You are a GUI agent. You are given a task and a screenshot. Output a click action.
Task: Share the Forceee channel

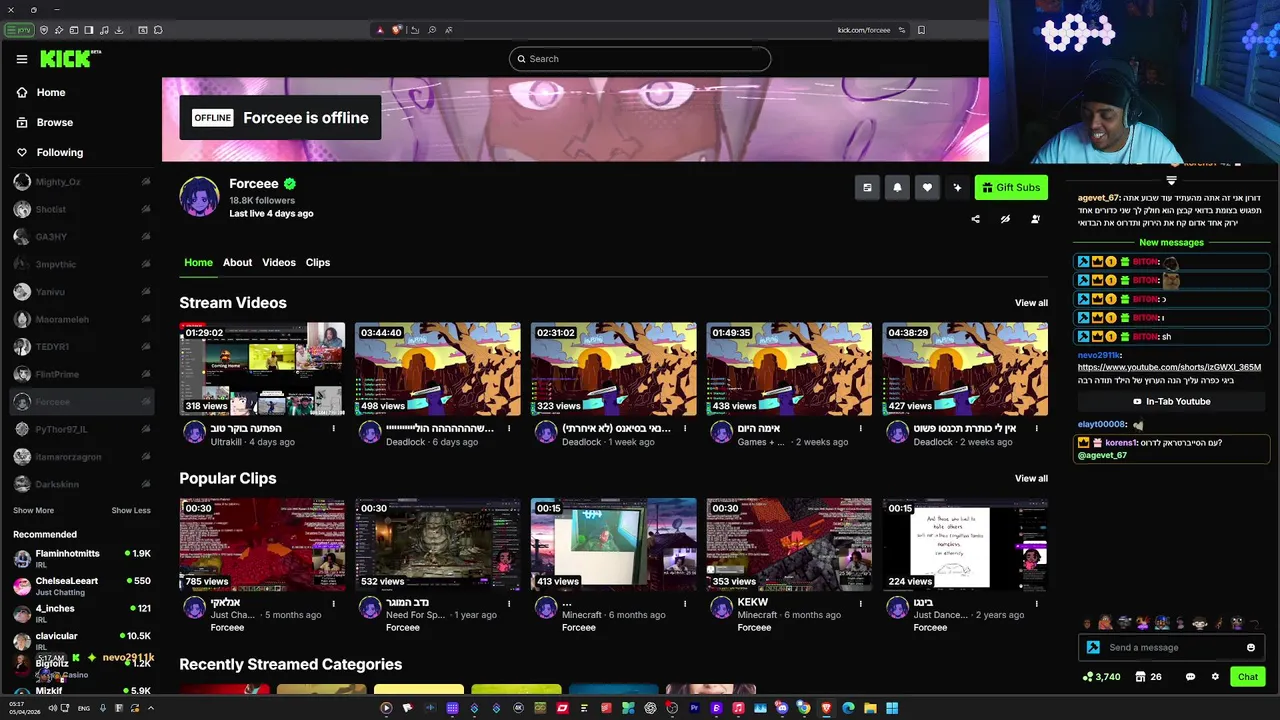tap(975, 219)
